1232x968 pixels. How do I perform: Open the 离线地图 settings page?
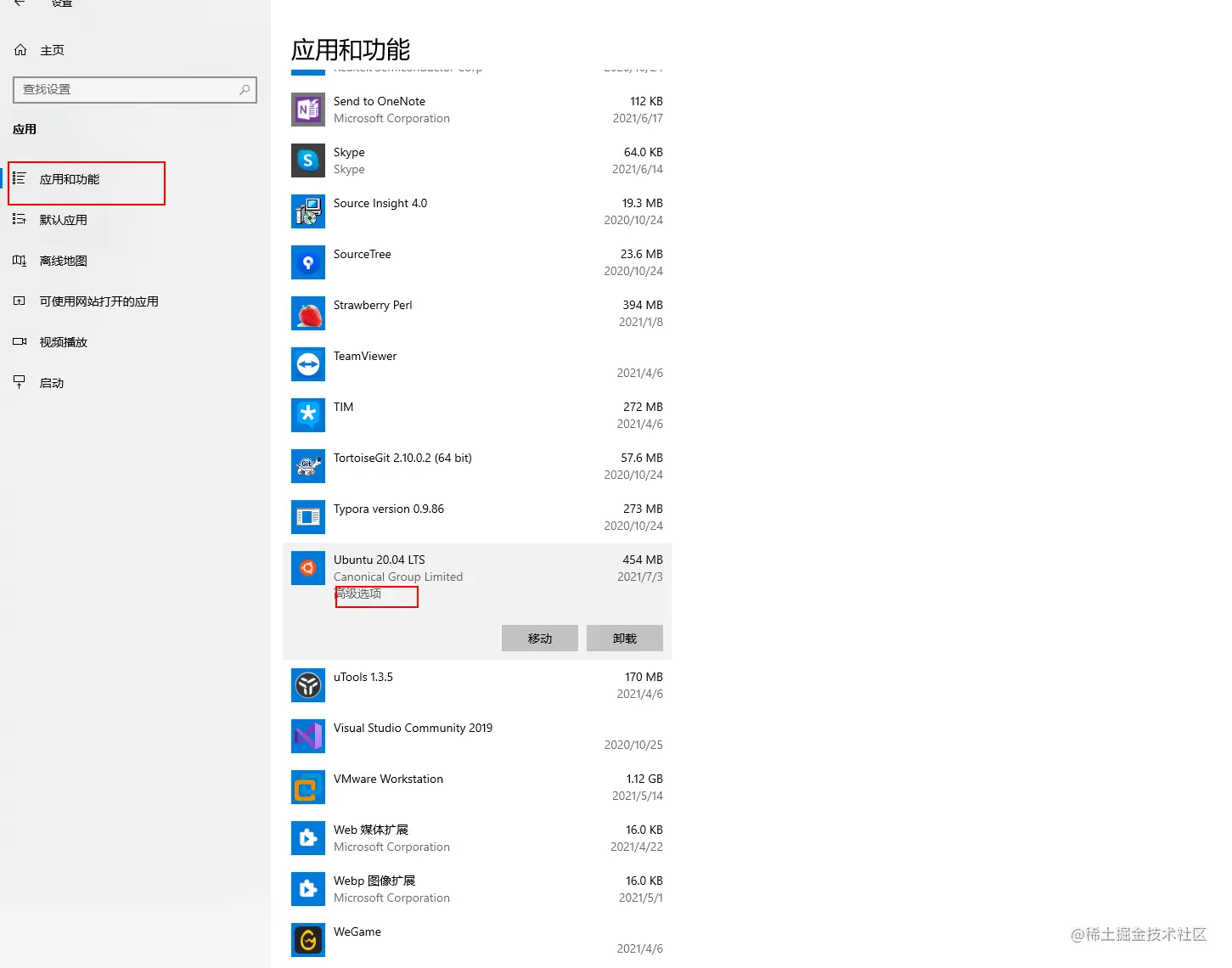point(135,261)
